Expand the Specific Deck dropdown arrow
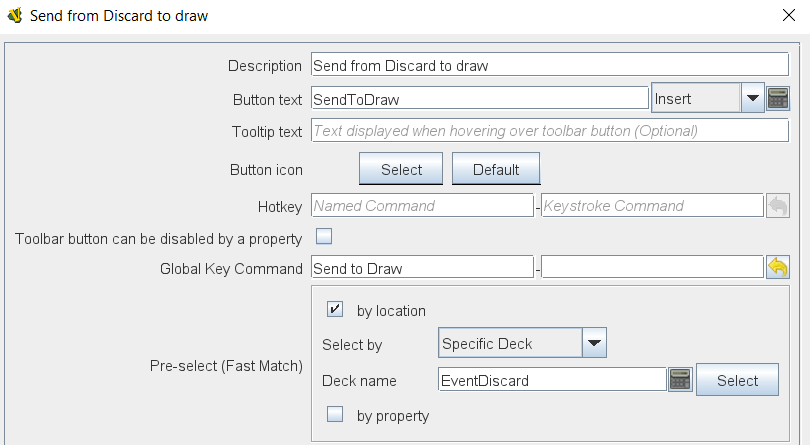The image size is (810, 445). tap(594, 343)
